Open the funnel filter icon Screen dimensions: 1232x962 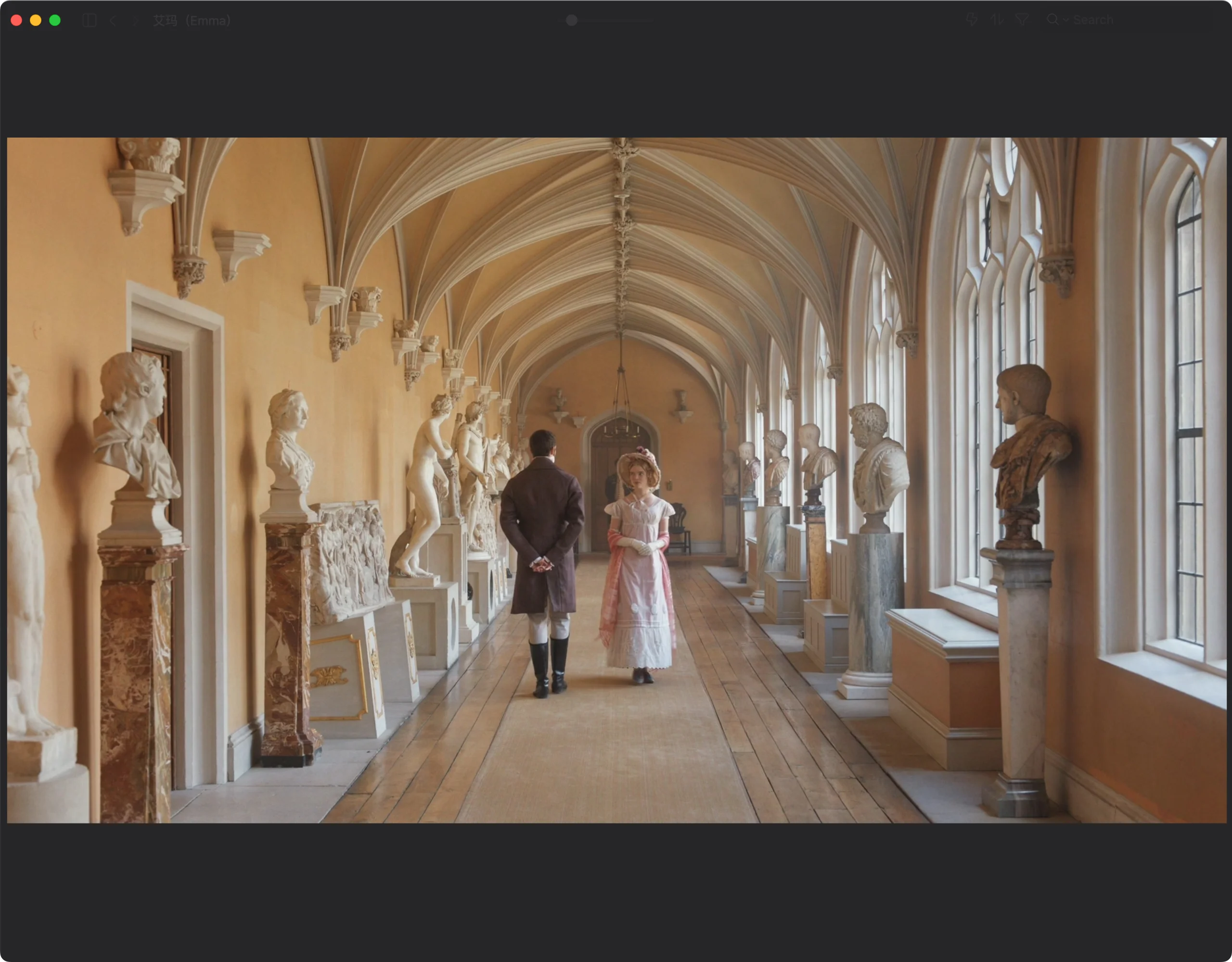(x=1022, y=20)
